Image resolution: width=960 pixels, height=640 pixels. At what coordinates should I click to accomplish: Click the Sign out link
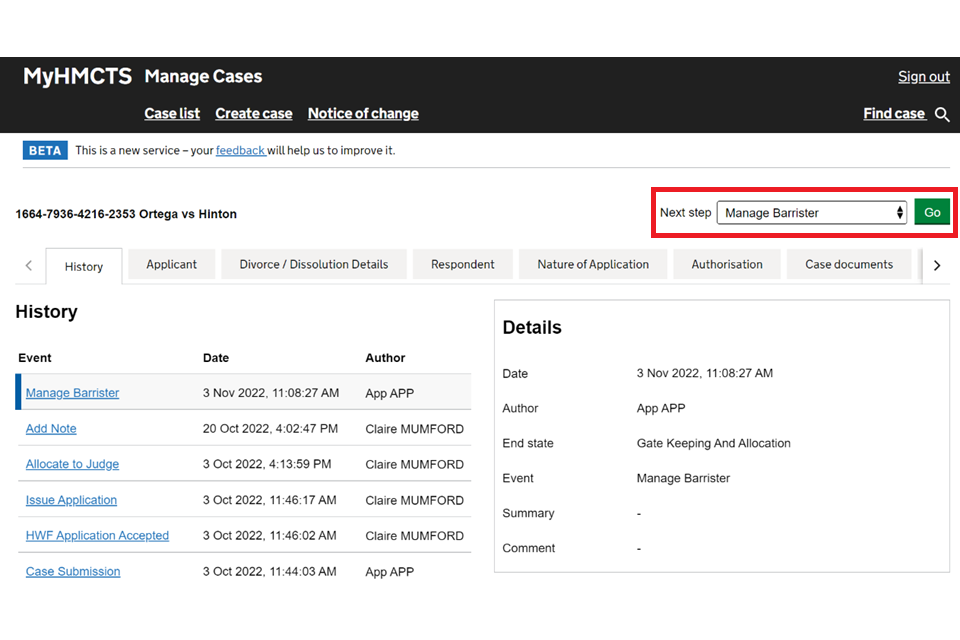coord(923,76)
